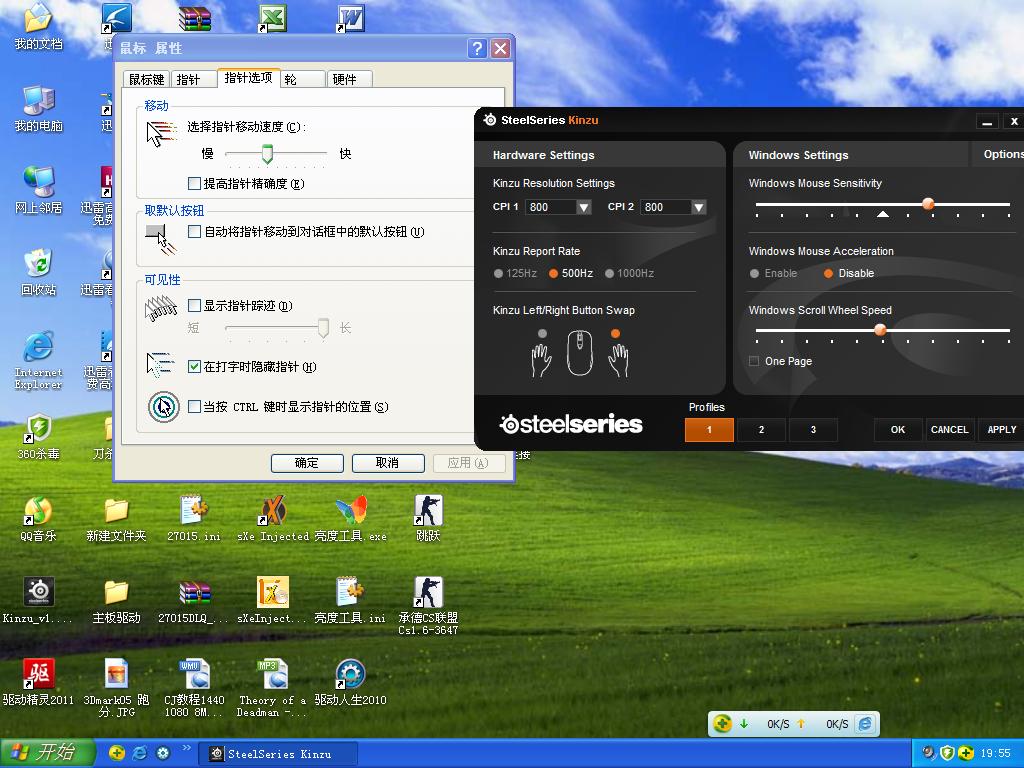
Task: Enable the One Page scroll checkbox
Action: click(x=754, y=361)
